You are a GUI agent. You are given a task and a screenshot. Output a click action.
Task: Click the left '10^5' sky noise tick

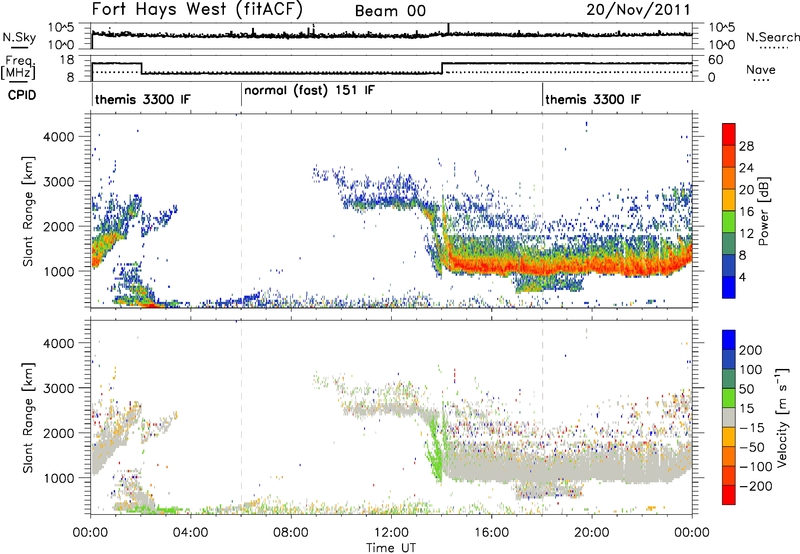click(x=61, y=28)
